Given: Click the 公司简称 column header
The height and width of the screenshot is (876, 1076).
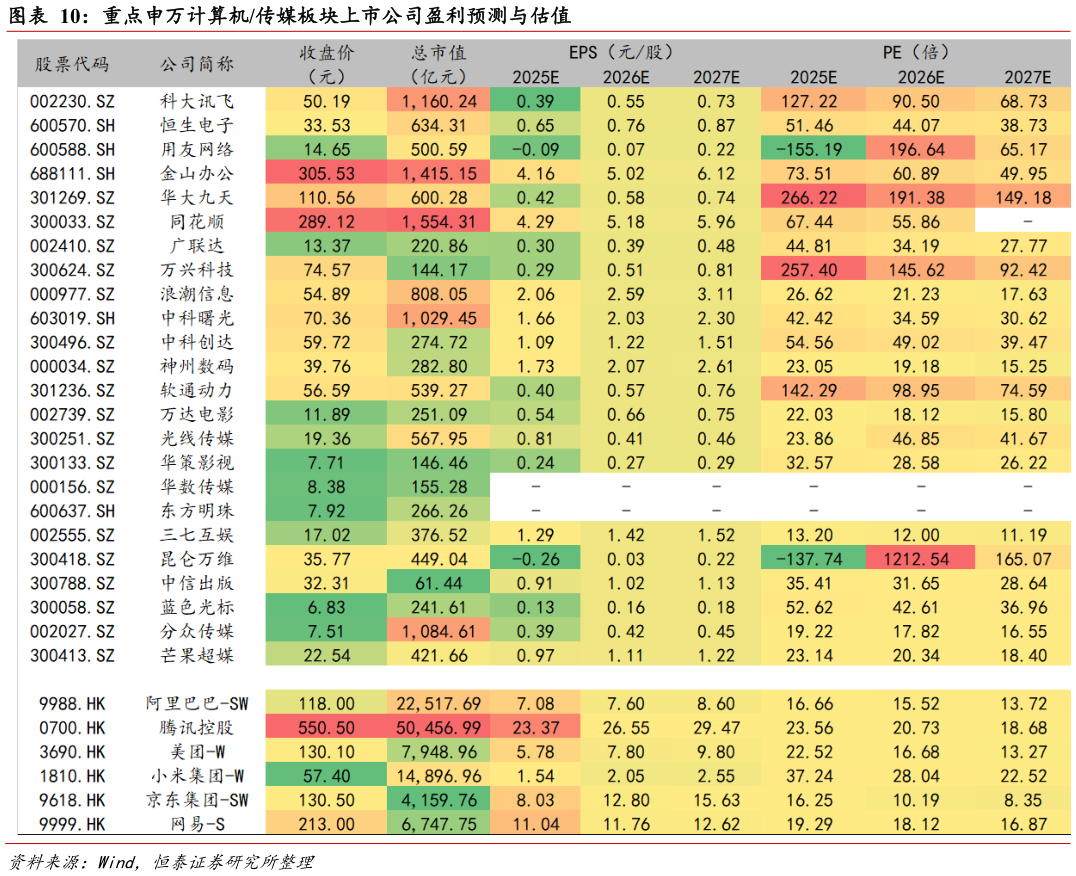Looking at the screenshot, I should click(x=198, y=62).
